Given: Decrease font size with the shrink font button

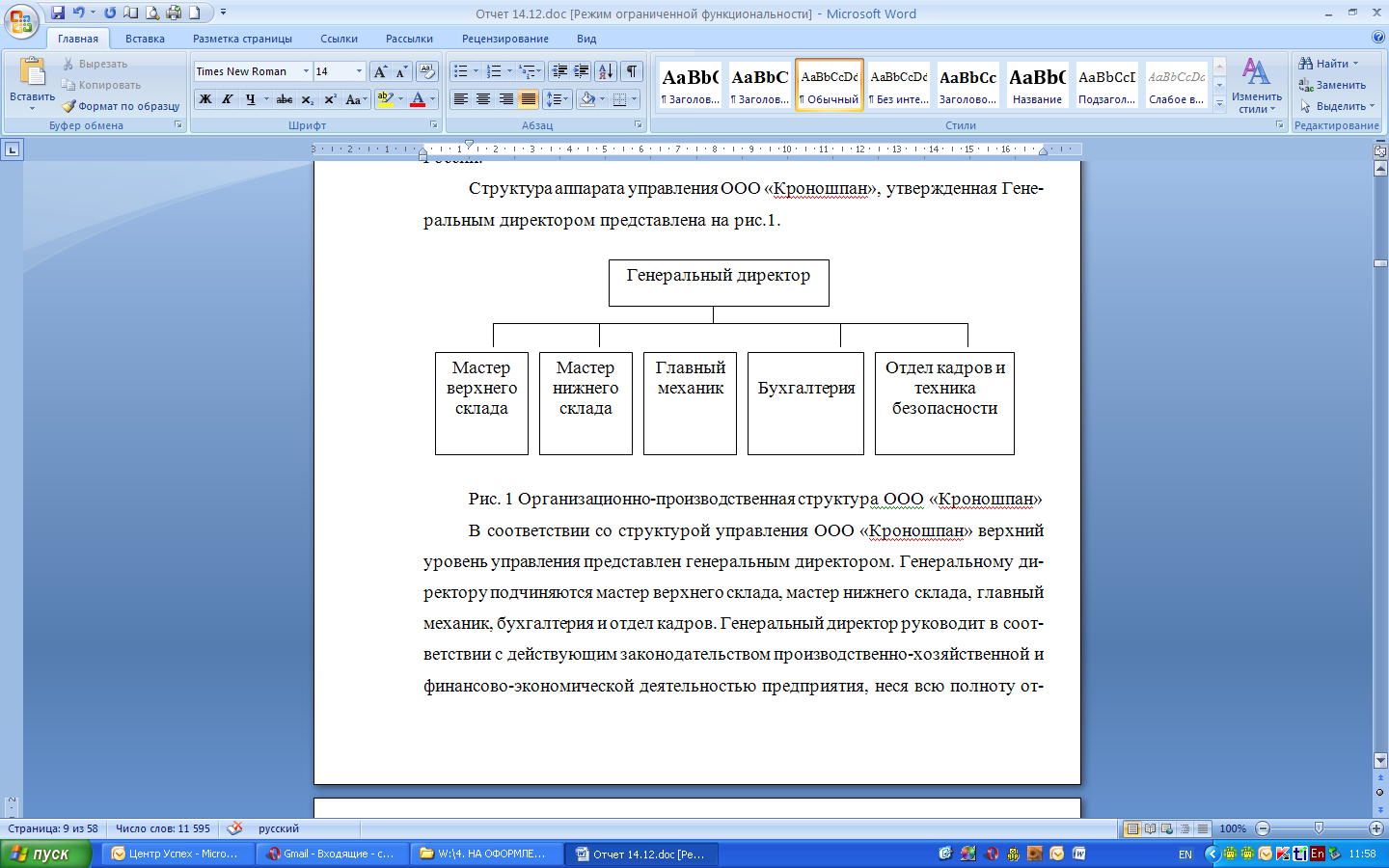Looking at the screenshot, I should coord(401,71).
